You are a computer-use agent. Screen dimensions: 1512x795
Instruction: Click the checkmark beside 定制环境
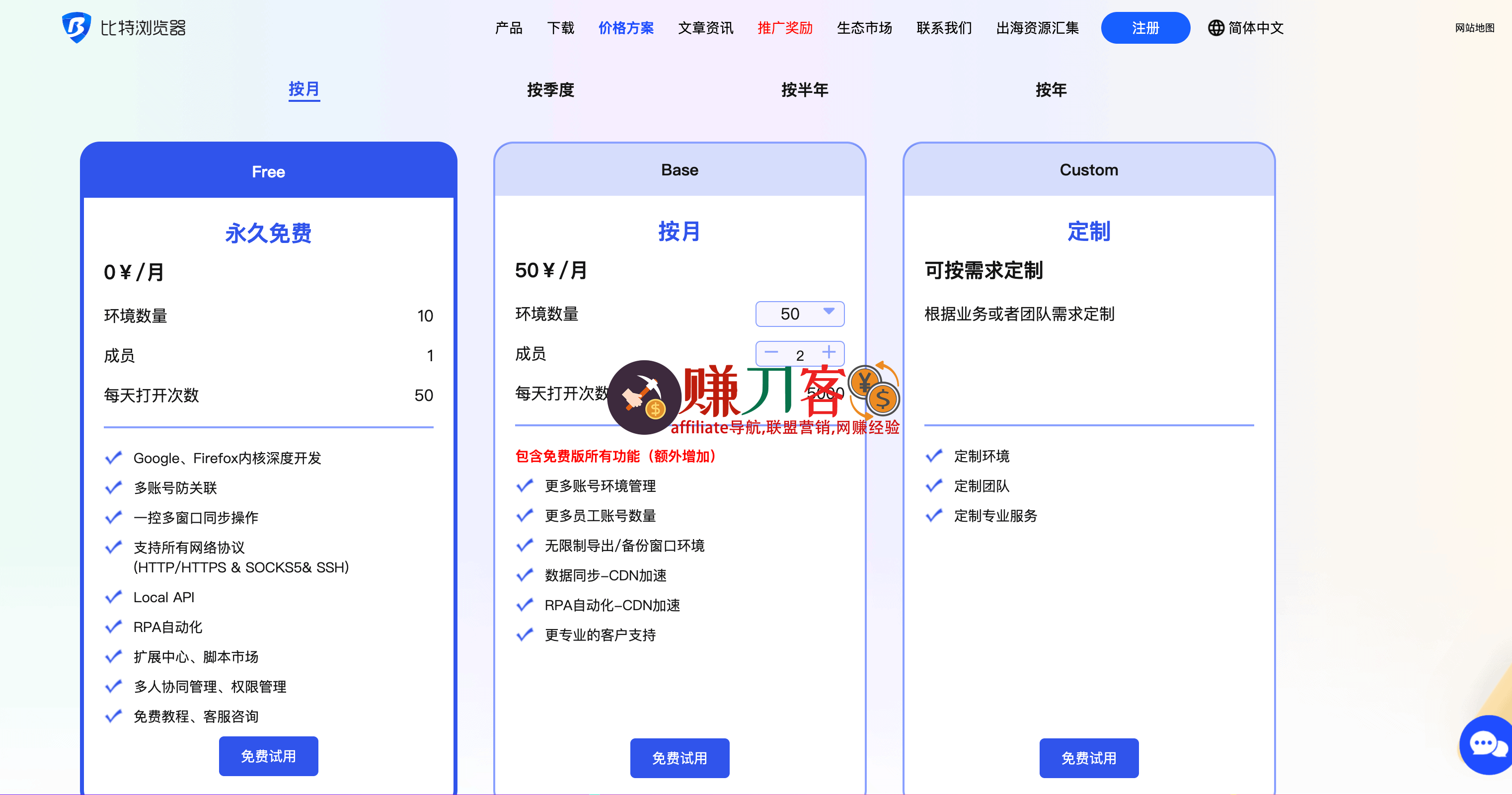[933, 456]
